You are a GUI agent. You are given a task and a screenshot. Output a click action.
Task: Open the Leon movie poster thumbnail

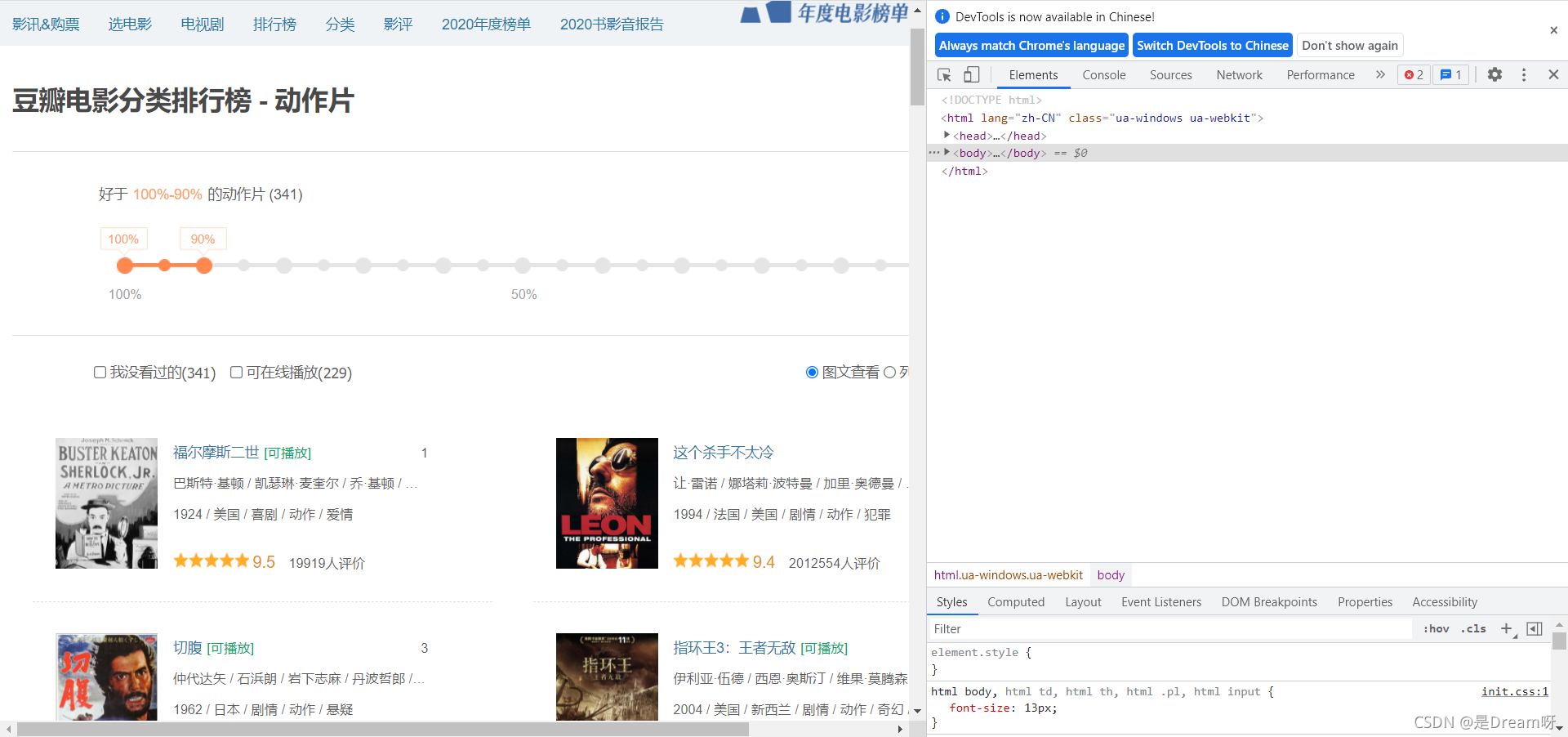click(607, 503)
